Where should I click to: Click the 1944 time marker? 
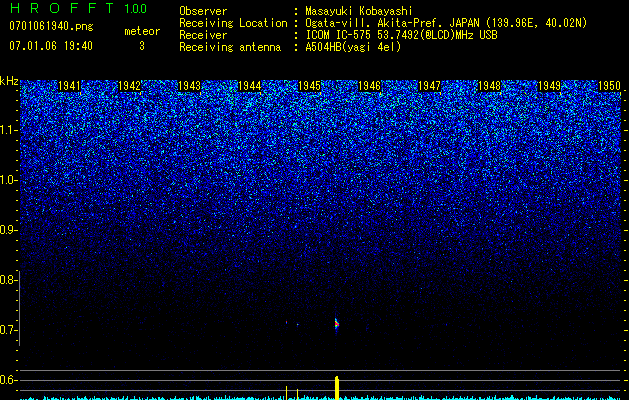(x=250, y=86)
